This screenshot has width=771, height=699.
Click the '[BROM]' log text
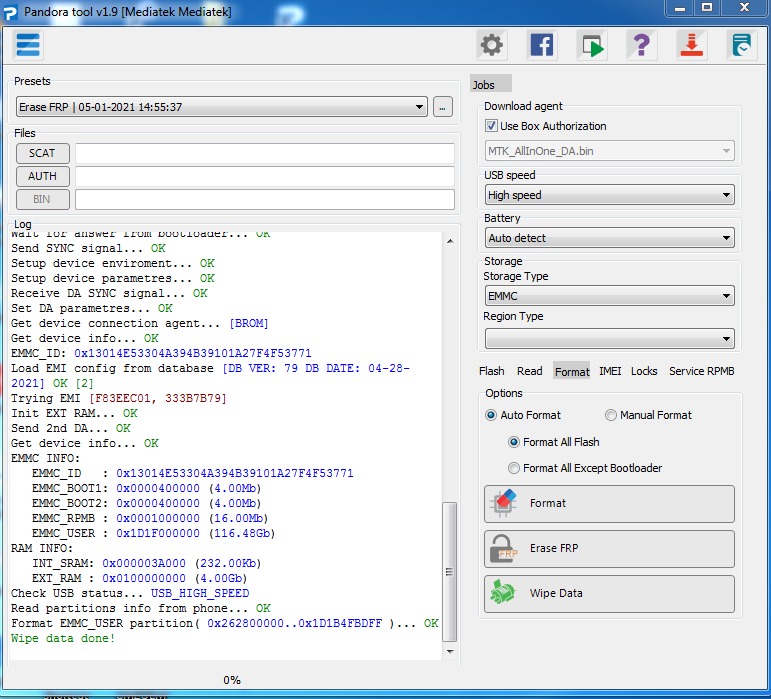249,323
